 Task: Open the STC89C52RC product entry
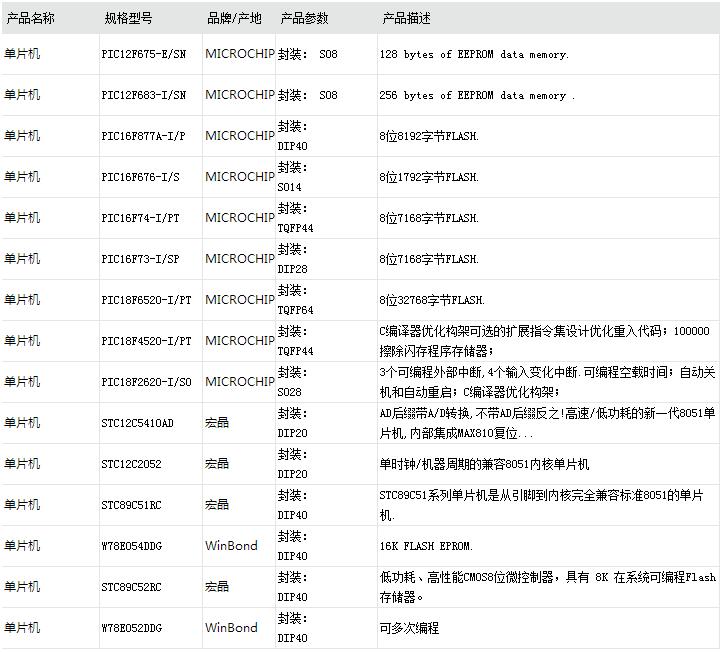131,587
